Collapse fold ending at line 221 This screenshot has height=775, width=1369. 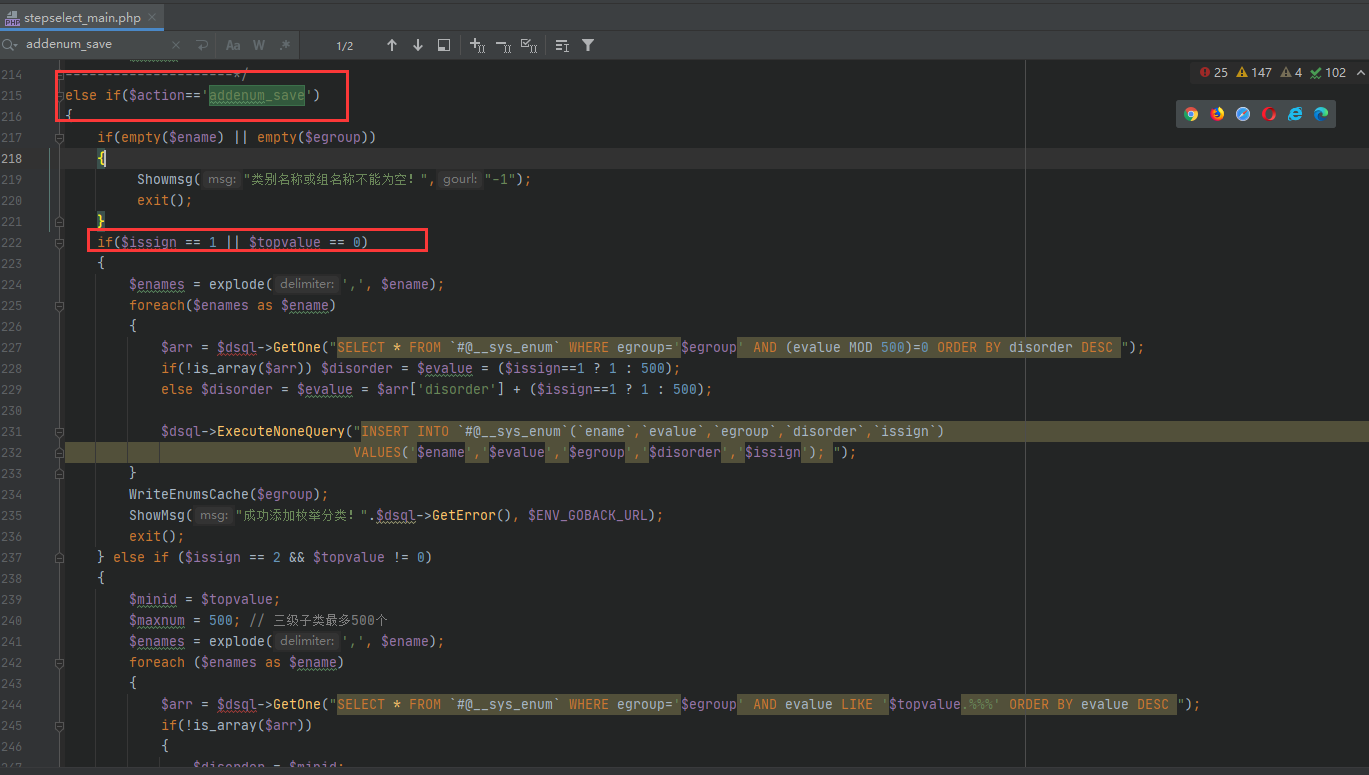(60, 221)
